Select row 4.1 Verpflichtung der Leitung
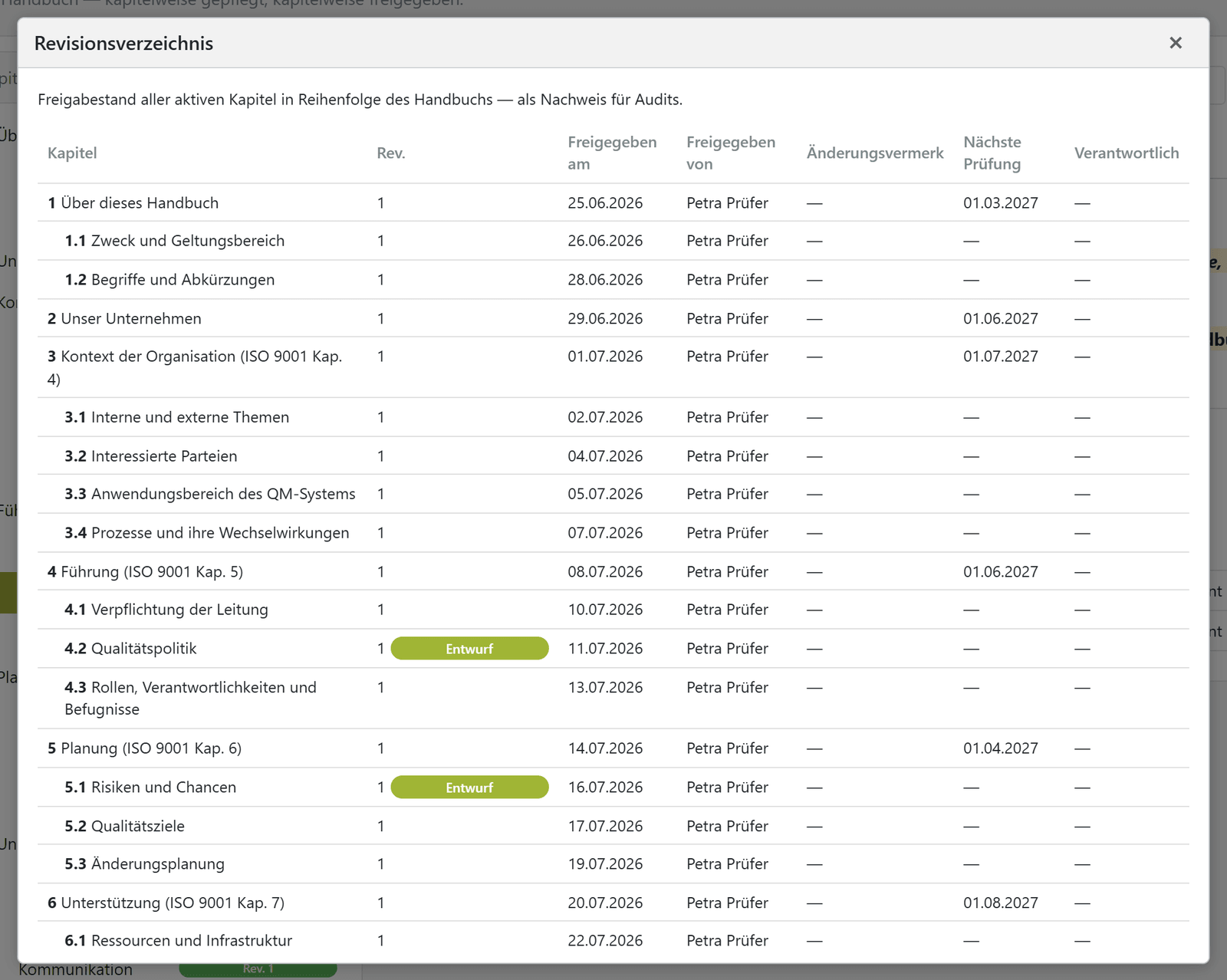 (x=613, y=610)
